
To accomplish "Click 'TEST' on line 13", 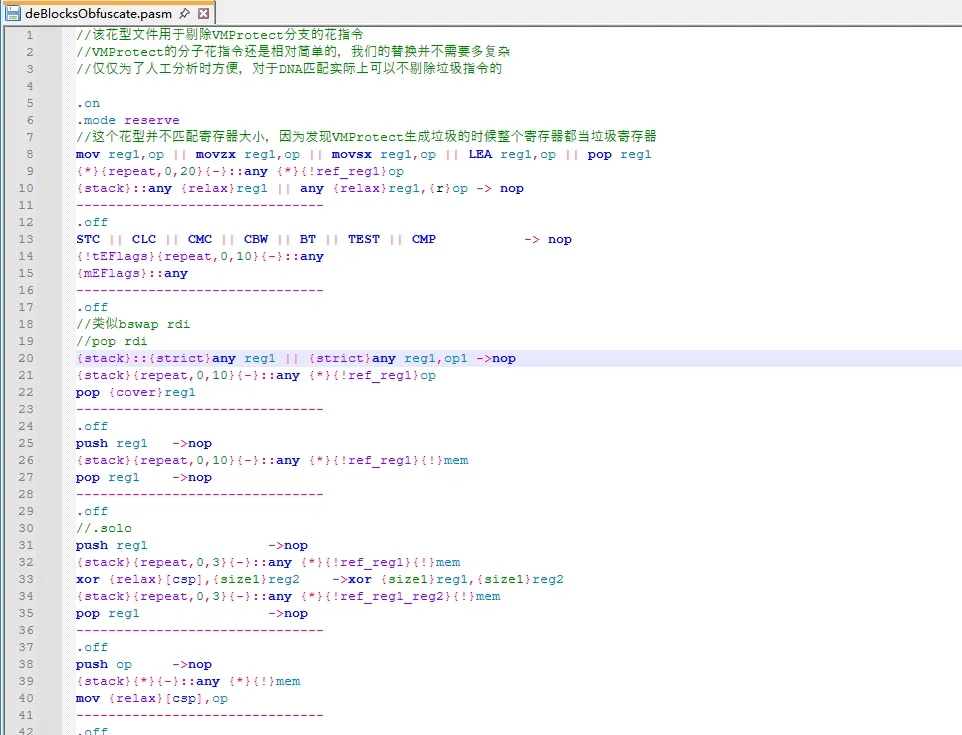I will tap(364, 239).
